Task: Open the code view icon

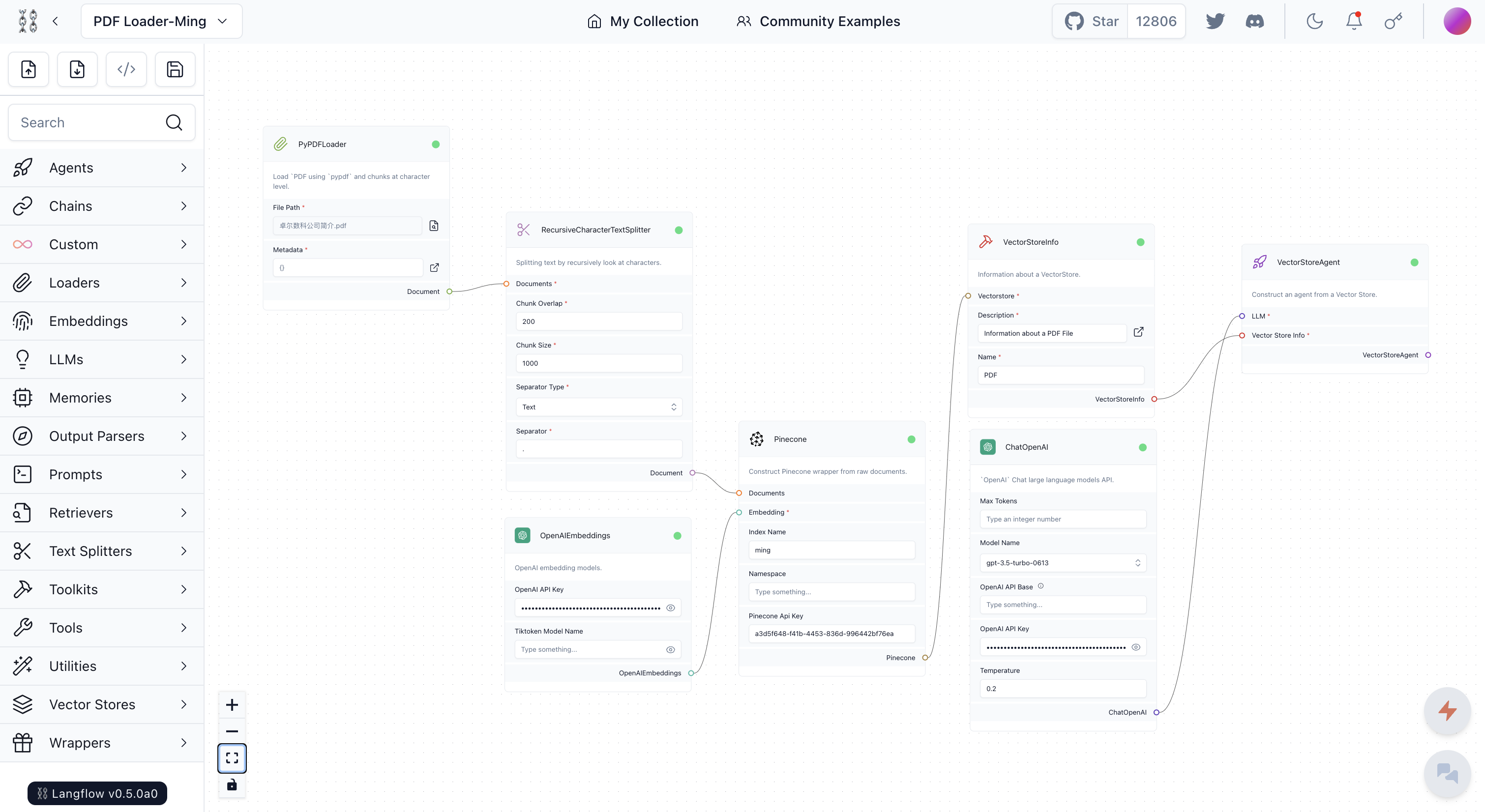Action: [x=126, y=69]
